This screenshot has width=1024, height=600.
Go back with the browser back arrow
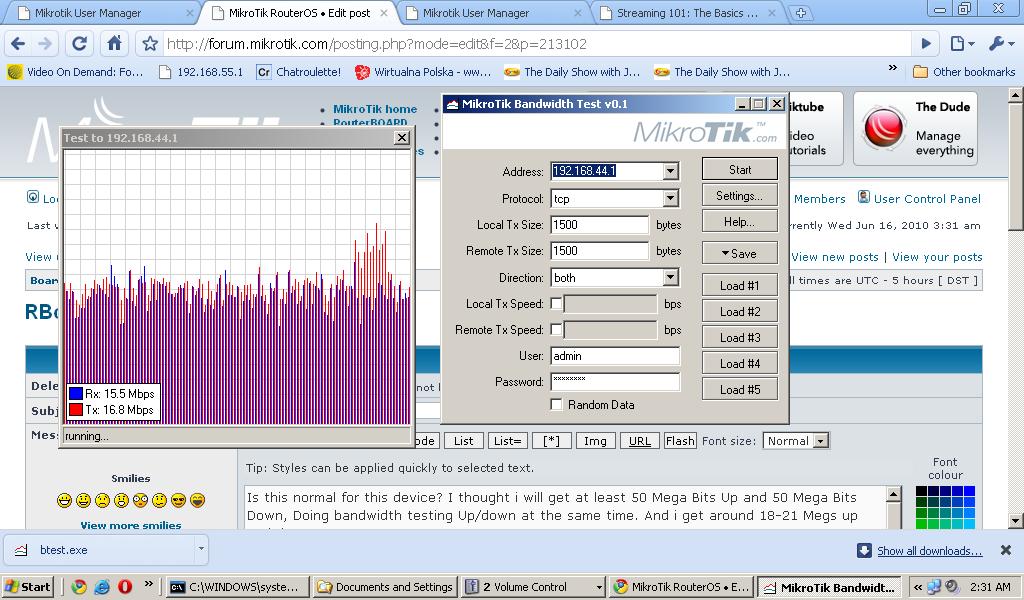pyautogui.click(x=18, y=44)
